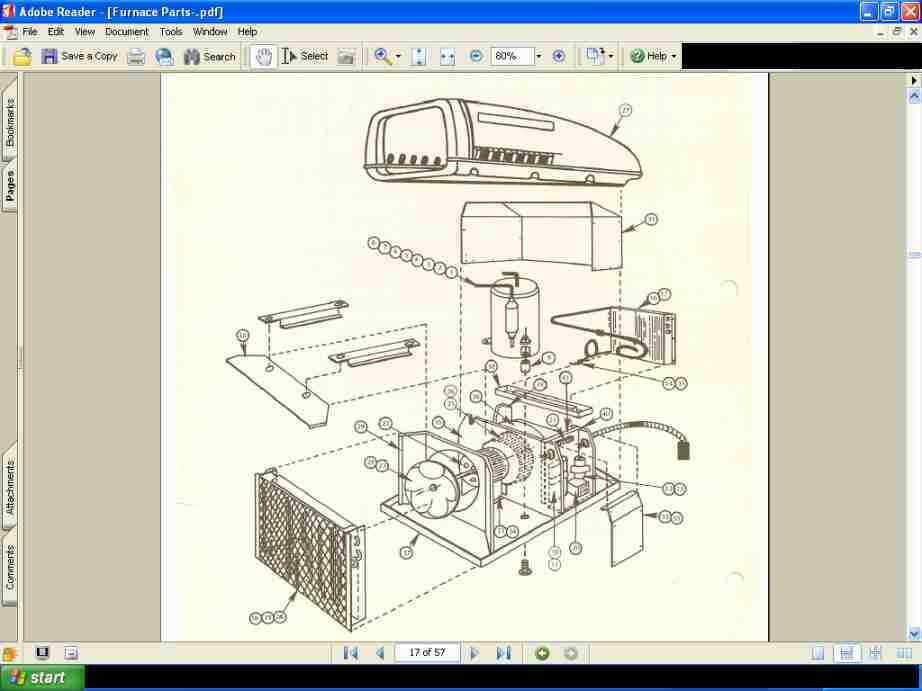922x691 pixels.
Task: Jump to the first page
Action: click(x=350, y=653)
